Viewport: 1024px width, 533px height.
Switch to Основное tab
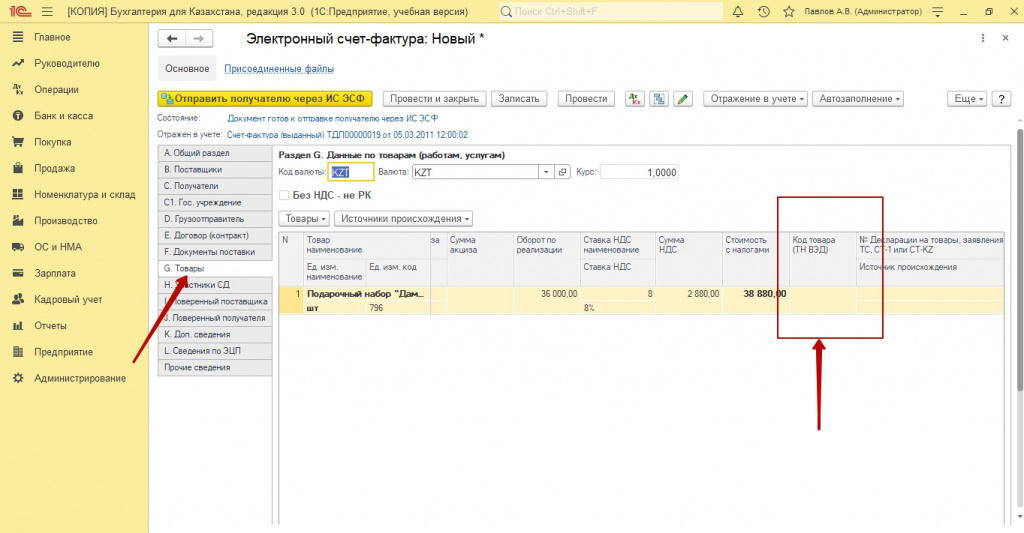click(x=187, y=69)
